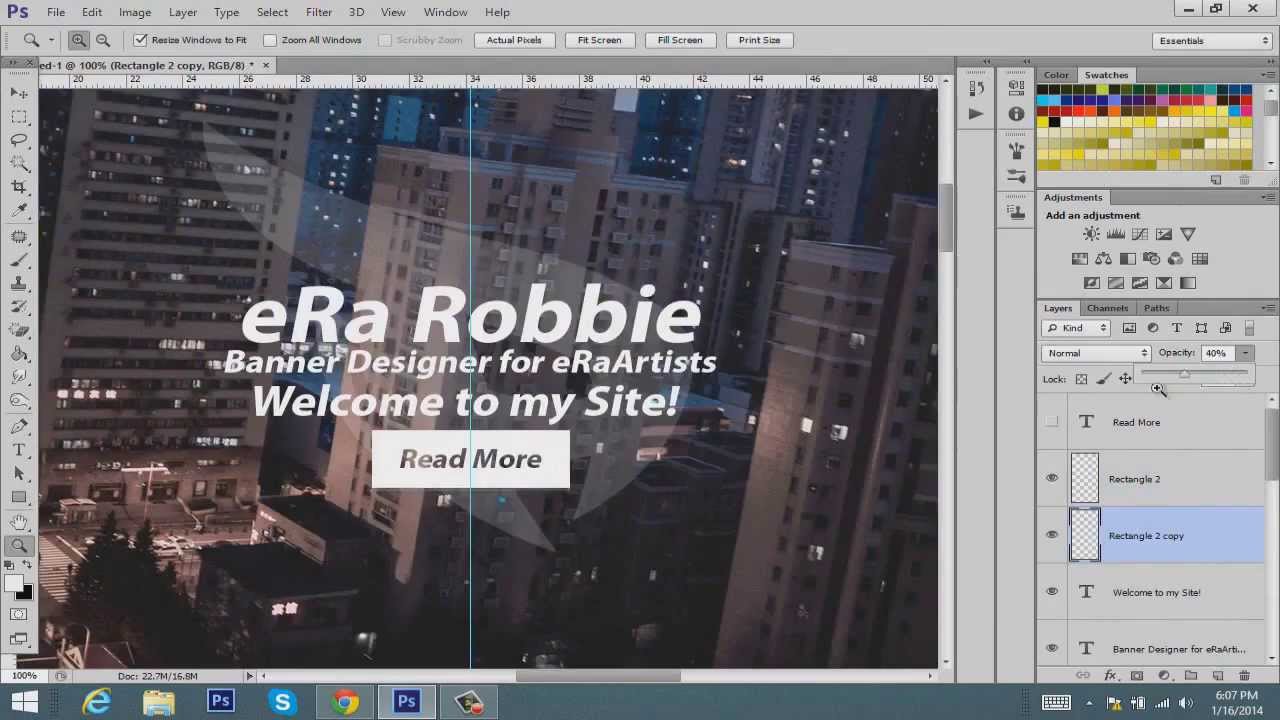Select the Brush tool
This screenshot has width=1280, height=720.
click(x=19, y=260)
